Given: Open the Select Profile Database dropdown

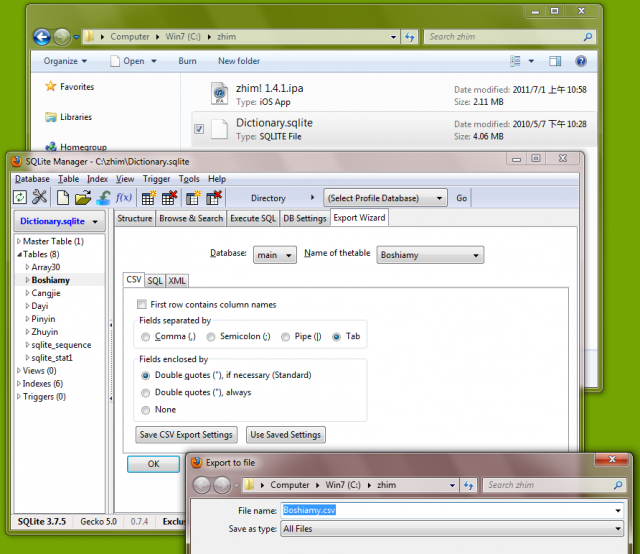Looking at the screenshot, I should click(385, 198).
